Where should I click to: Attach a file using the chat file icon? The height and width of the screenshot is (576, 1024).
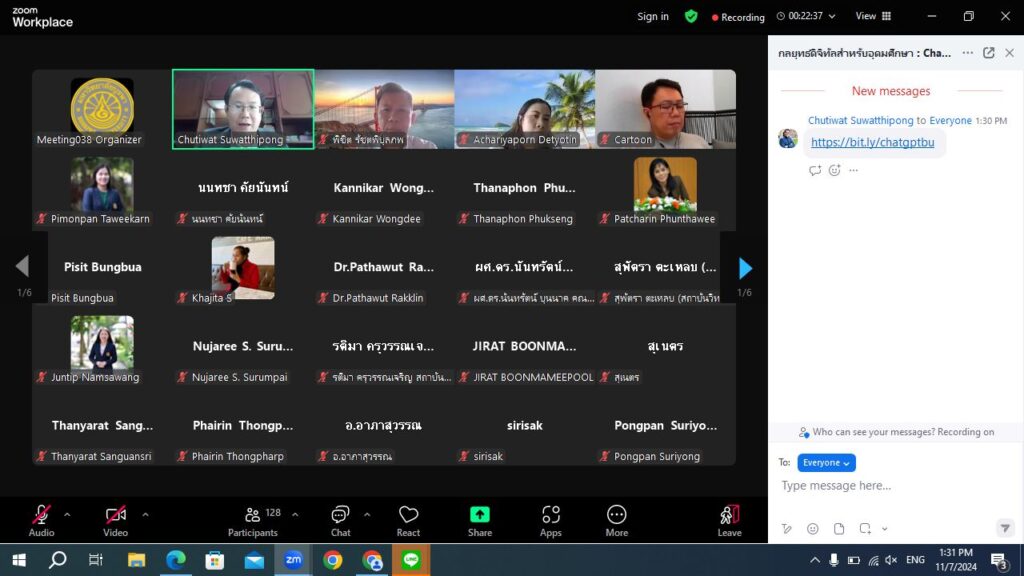[839, 529]
